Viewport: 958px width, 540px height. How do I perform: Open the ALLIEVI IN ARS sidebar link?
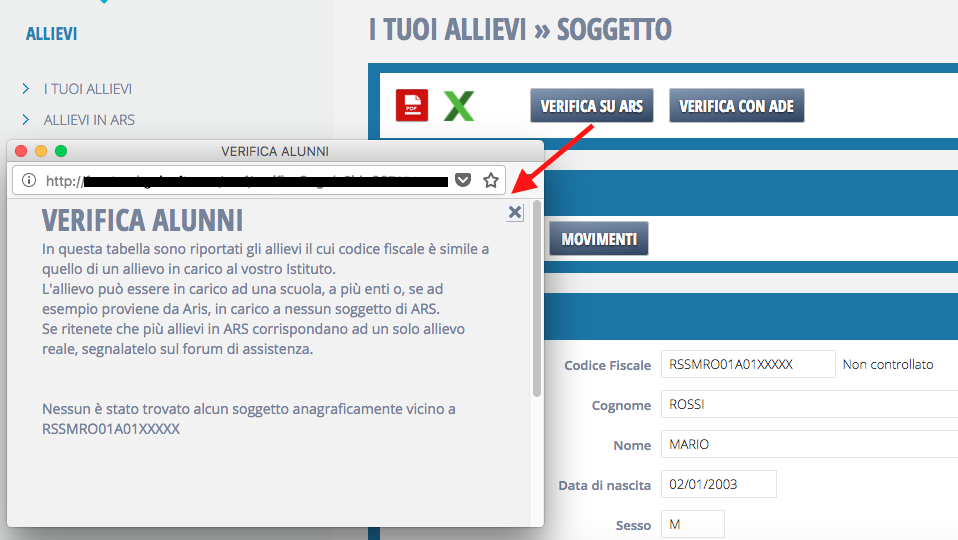(89, 120)
